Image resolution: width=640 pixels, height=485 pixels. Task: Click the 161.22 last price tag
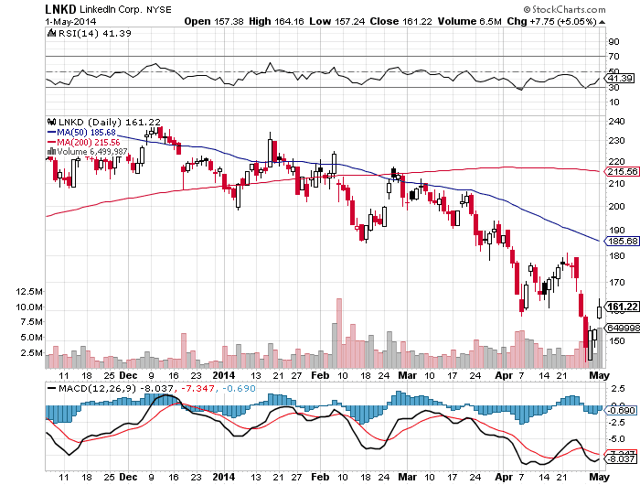(622, 307)
